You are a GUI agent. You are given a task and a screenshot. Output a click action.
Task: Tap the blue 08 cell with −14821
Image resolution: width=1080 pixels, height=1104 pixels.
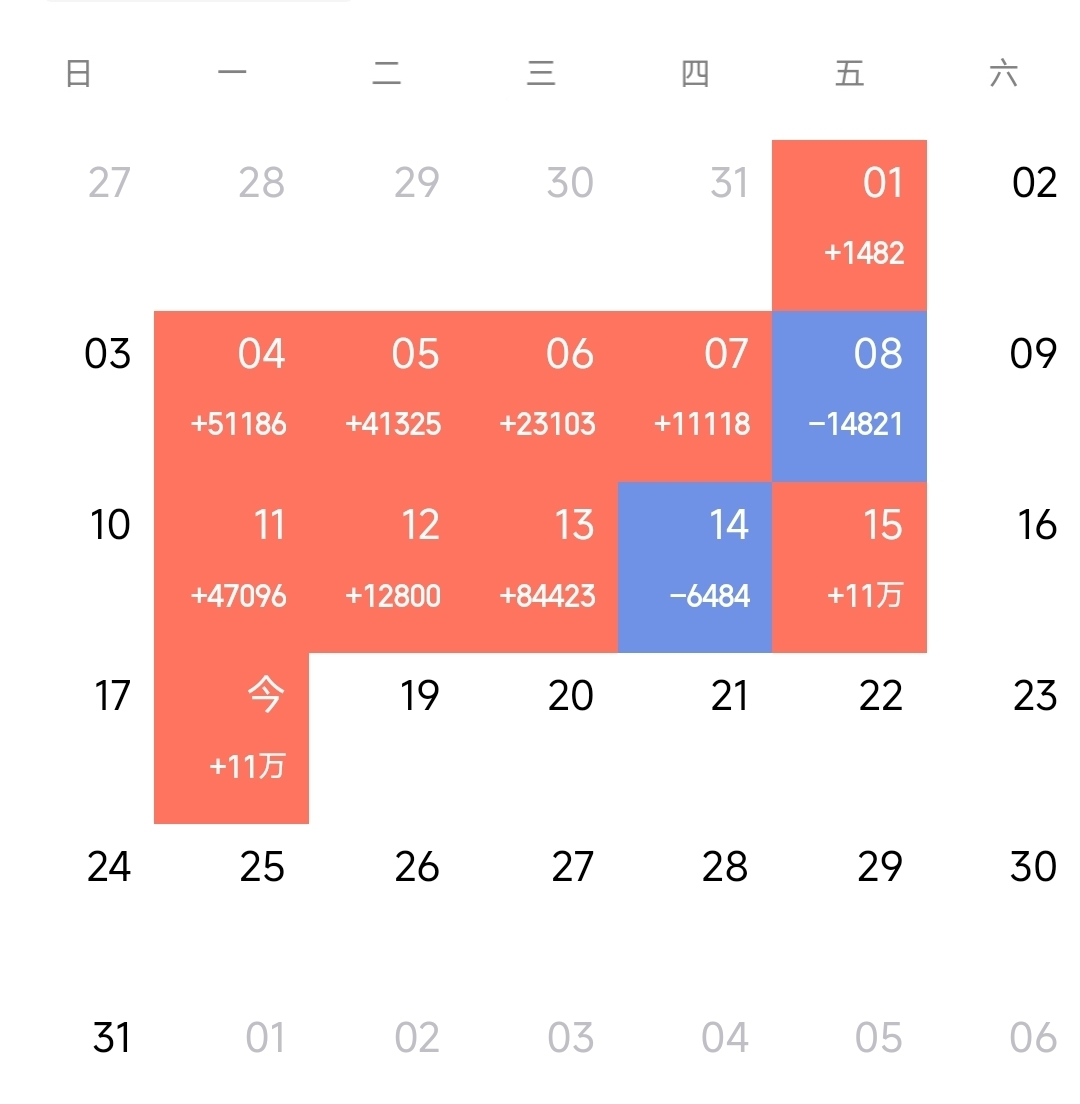pyautogui.click(x=849, y=396)
